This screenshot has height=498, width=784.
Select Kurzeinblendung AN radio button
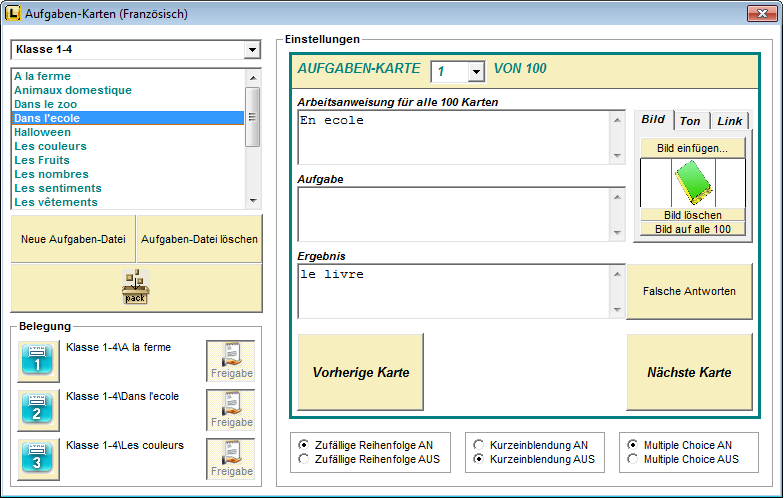(x=479, y=445)
